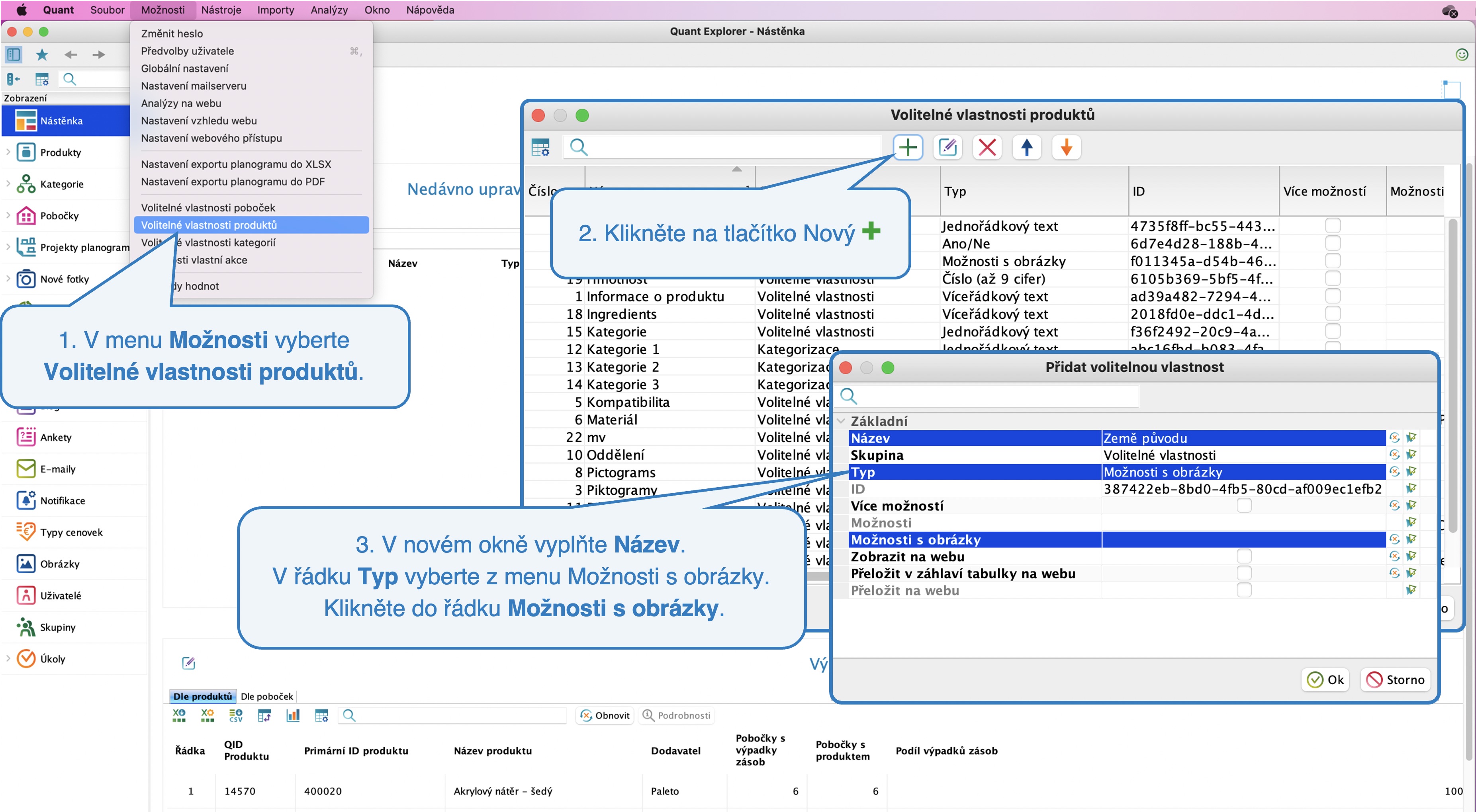Collapse the navigation sidebar icon
The image size is (1476, 812).
click(13, 79)
